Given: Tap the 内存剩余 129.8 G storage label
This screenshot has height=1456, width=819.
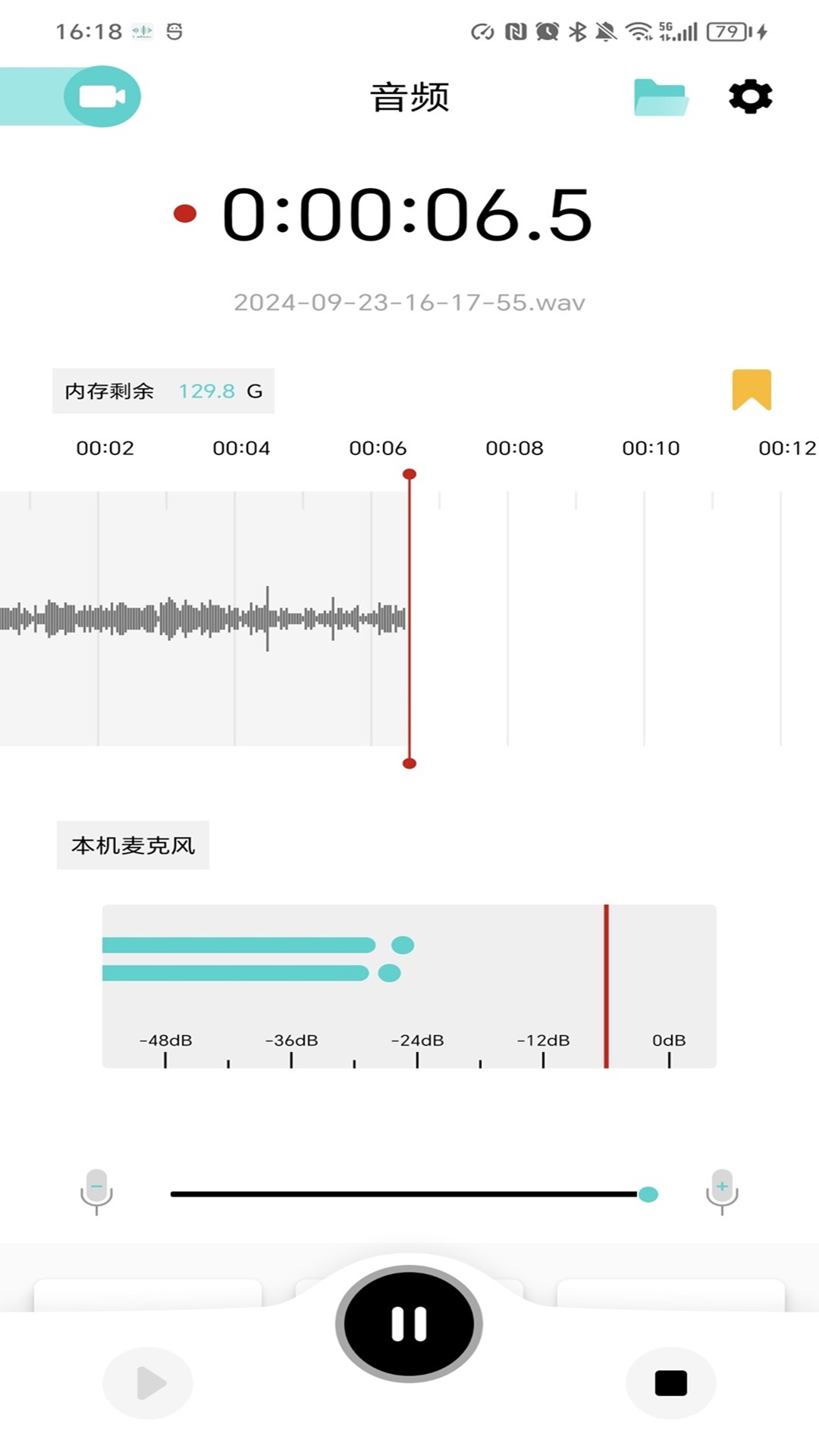Looking at the screenshot, I should coord(163,391).
